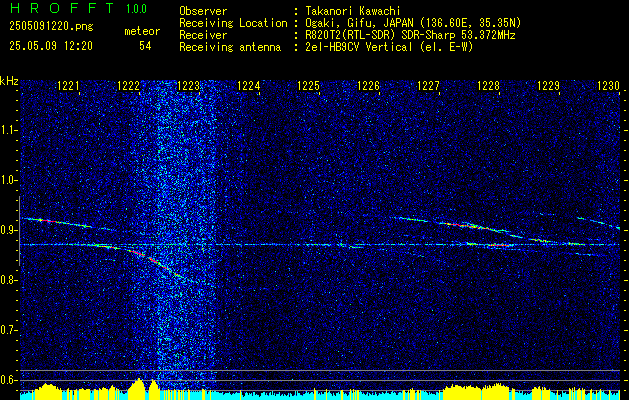Click the Receiving antenna label
The image size is (629, 400).
[x=230, y=47]
